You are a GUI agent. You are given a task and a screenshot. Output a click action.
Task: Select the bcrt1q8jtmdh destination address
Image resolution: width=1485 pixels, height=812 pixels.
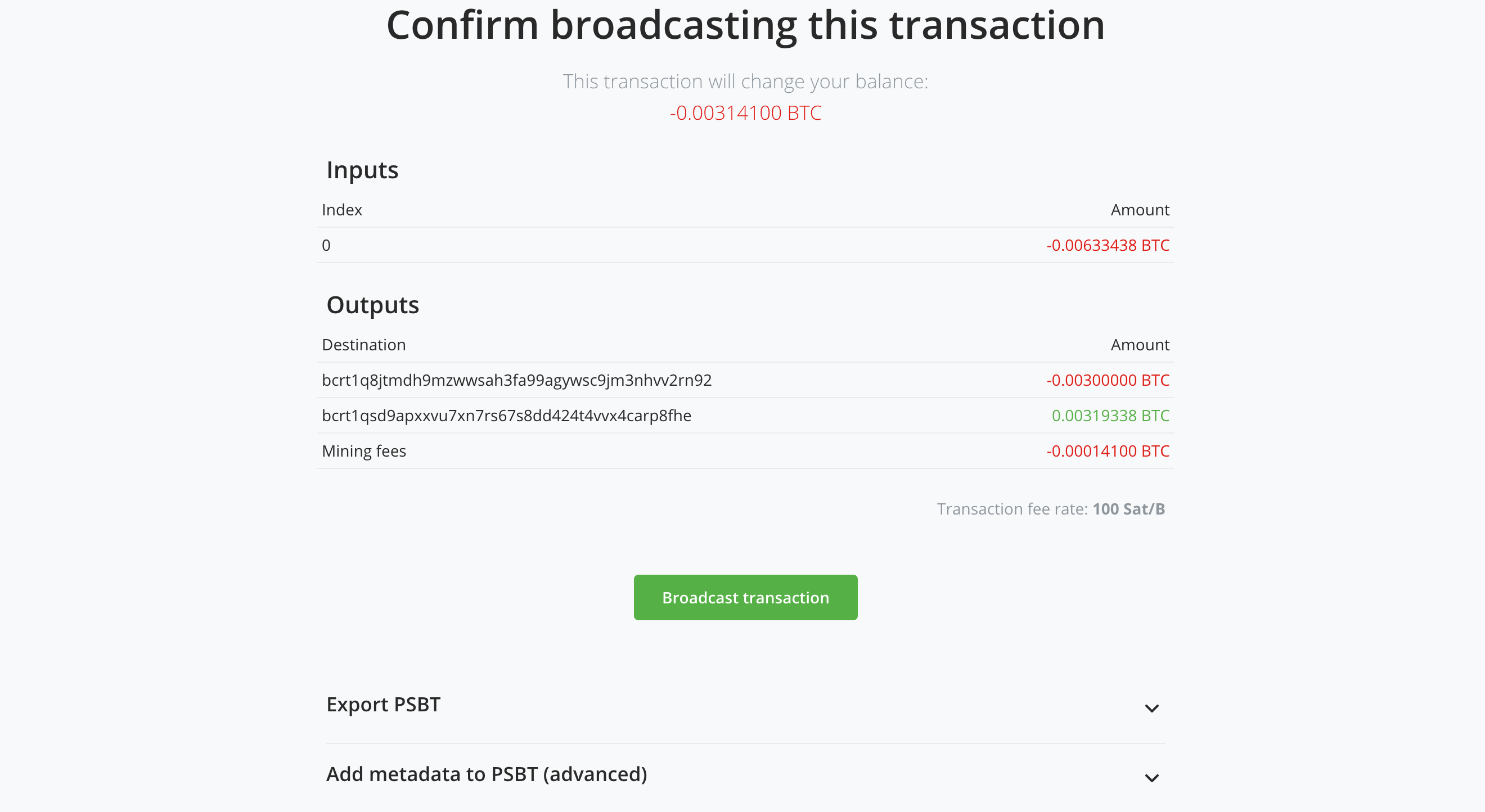[x=516, y=380]
